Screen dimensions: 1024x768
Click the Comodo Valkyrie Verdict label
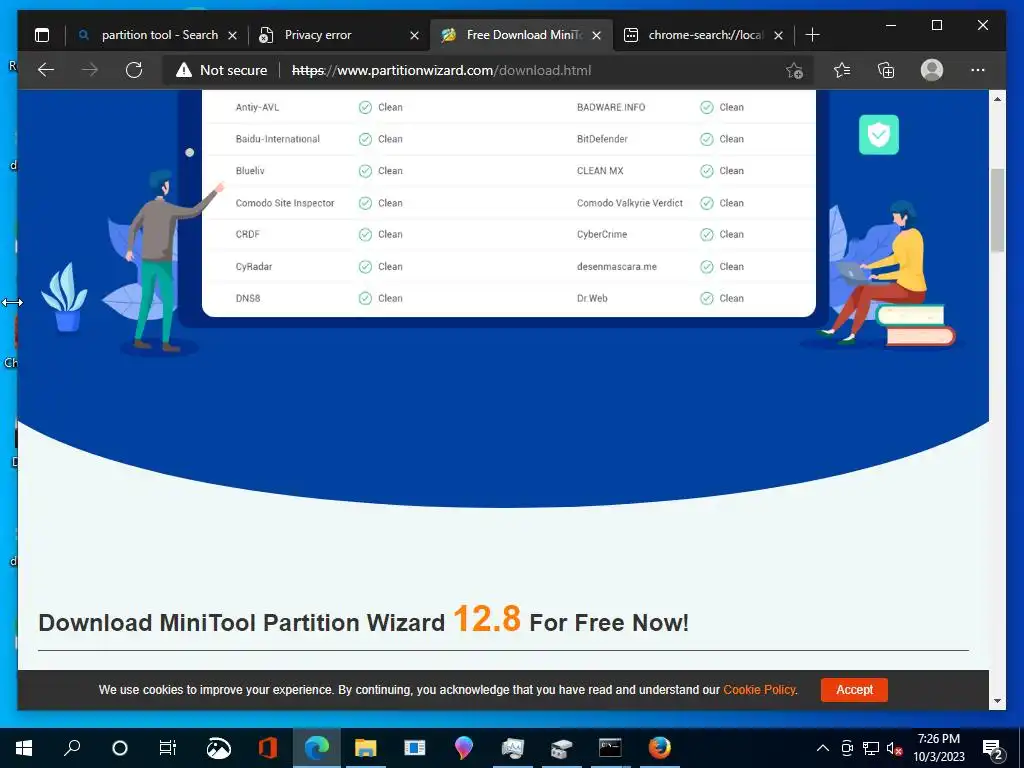point(630,203)
